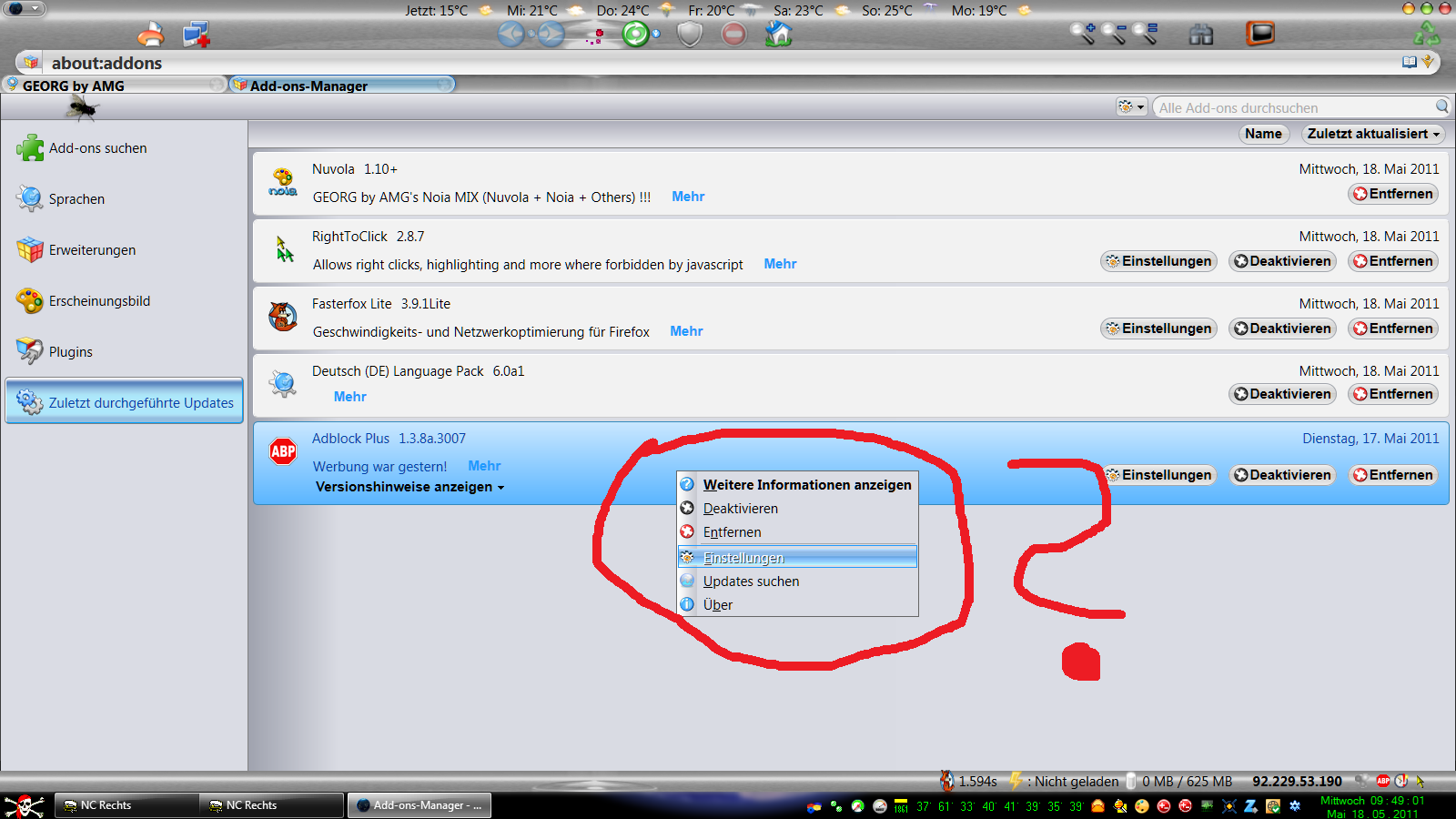Viewport: 1456px width, 819px height.
Task: Open Einstellungen for Fasterfox Lite
Action: coord(1158,329)
